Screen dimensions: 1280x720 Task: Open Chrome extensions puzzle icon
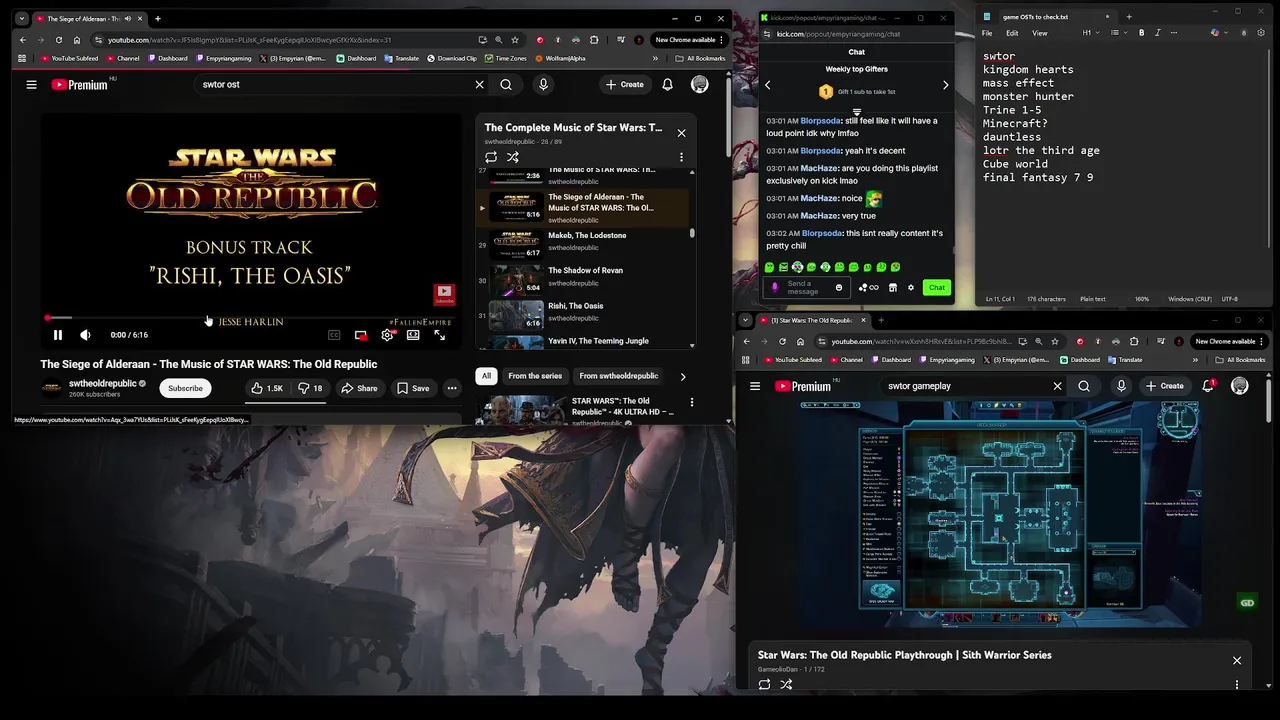[594, 40]
